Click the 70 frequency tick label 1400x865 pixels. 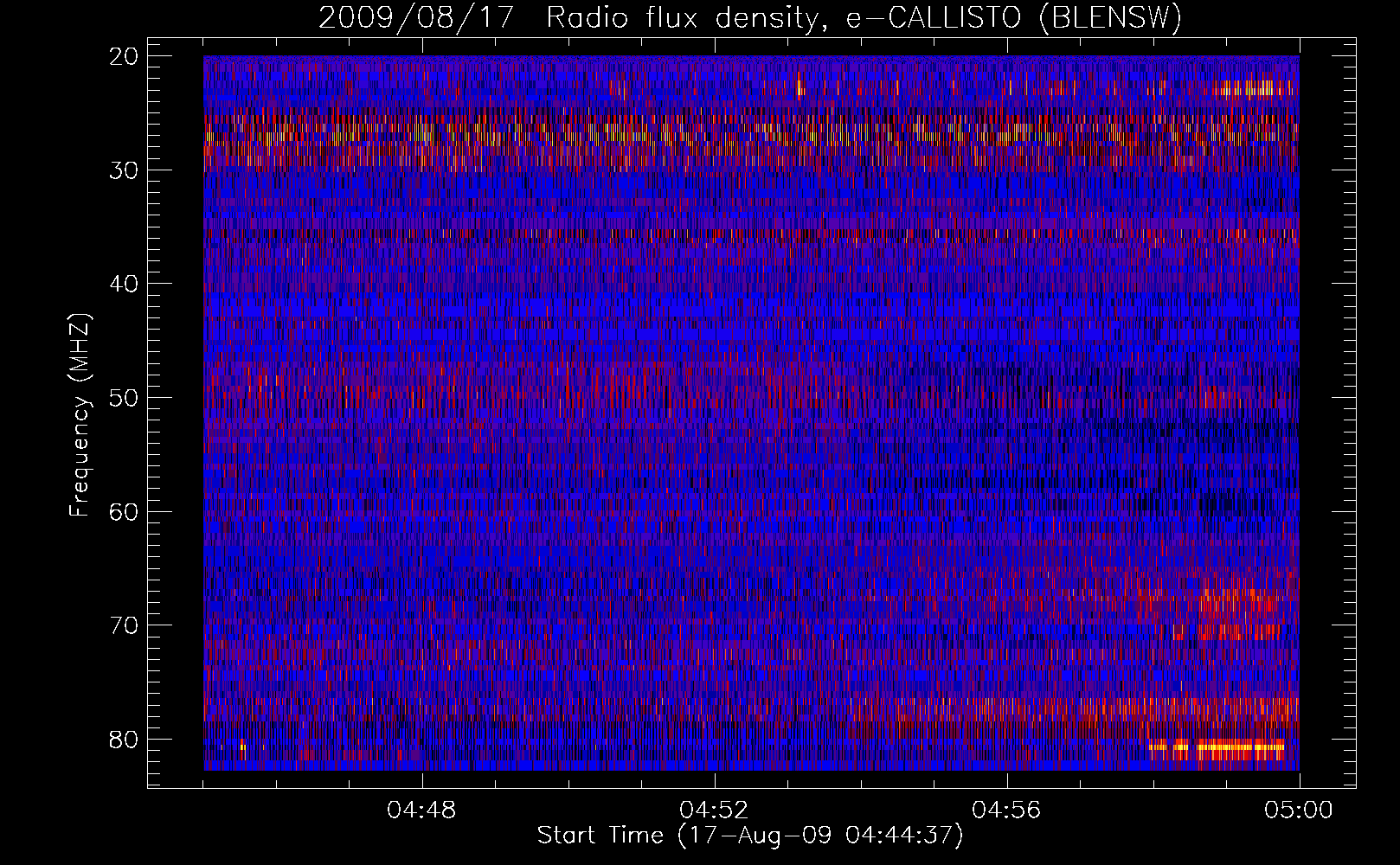[125, 625]
